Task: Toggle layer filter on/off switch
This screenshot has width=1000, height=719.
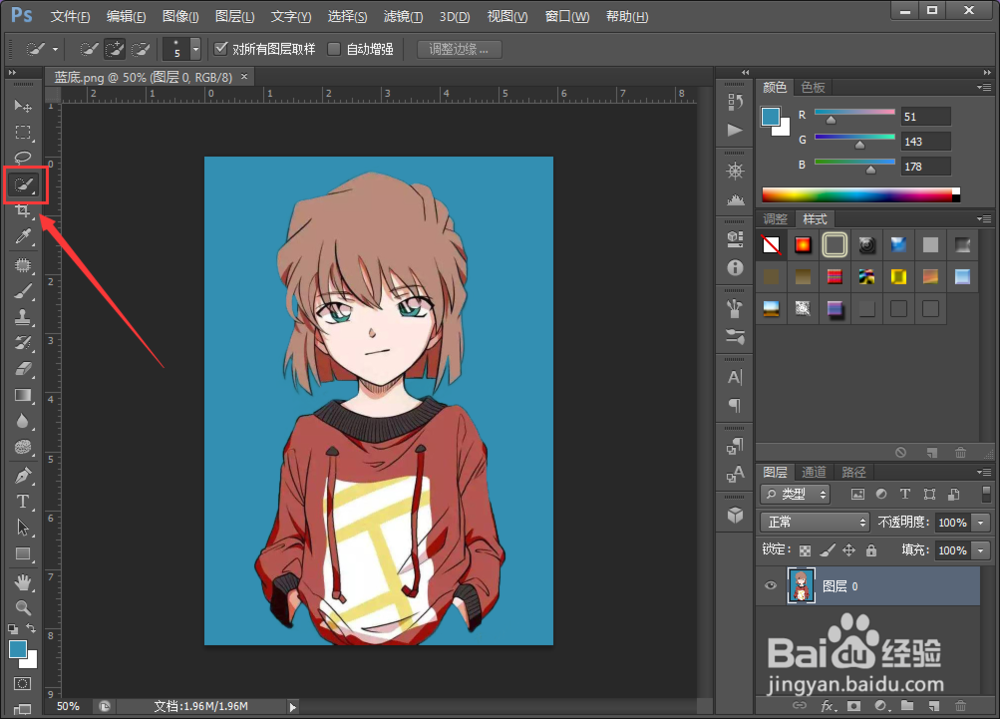Action: [x=986, y=494]
